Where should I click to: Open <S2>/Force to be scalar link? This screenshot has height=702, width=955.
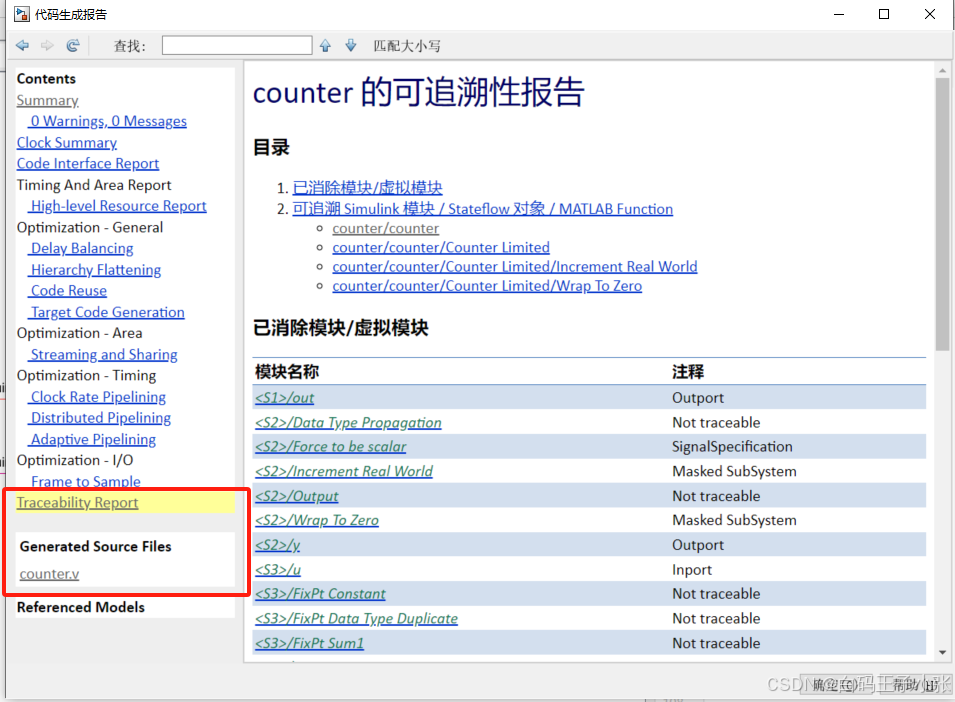pos(331,447)
